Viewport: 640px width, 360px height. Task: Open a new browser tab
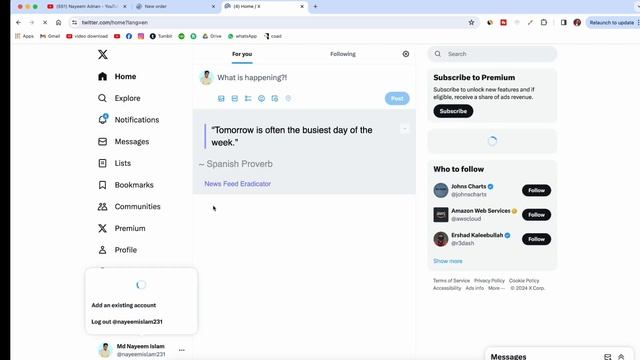coord(315,7)
